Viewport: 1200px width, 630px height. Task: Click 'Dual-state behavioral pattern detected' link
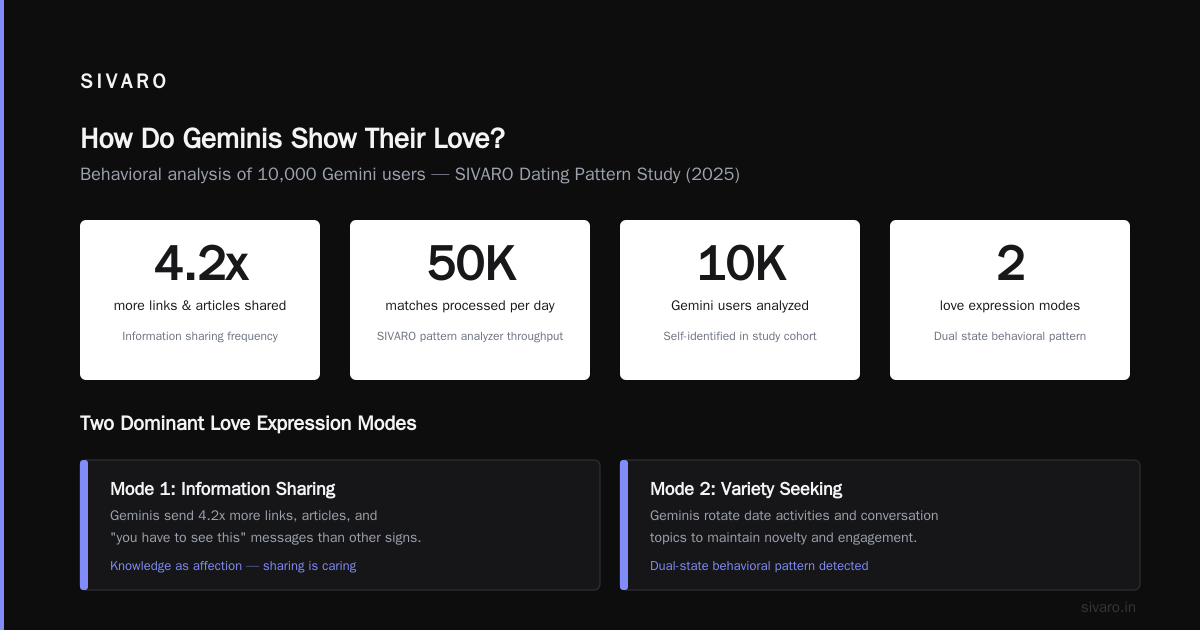(x=759, y=566)
